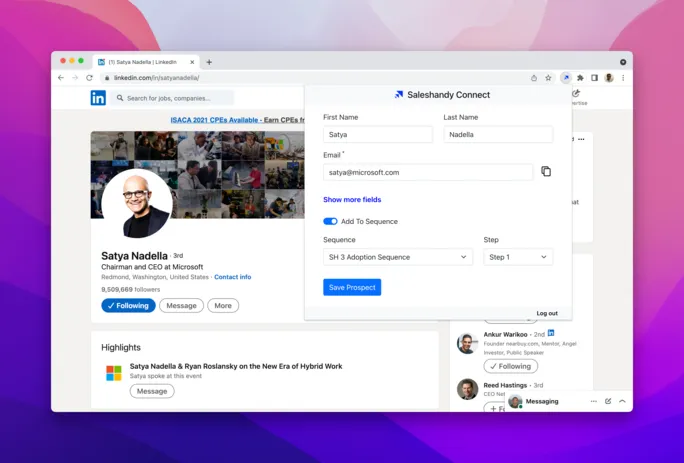Click the Following button on Satya's profile

tap(128, 305)
